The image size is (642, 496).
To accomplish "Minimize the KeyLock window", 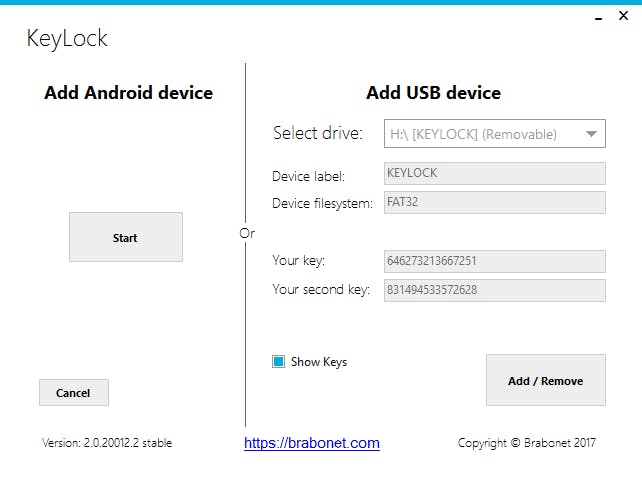I will tap(596, 16).
